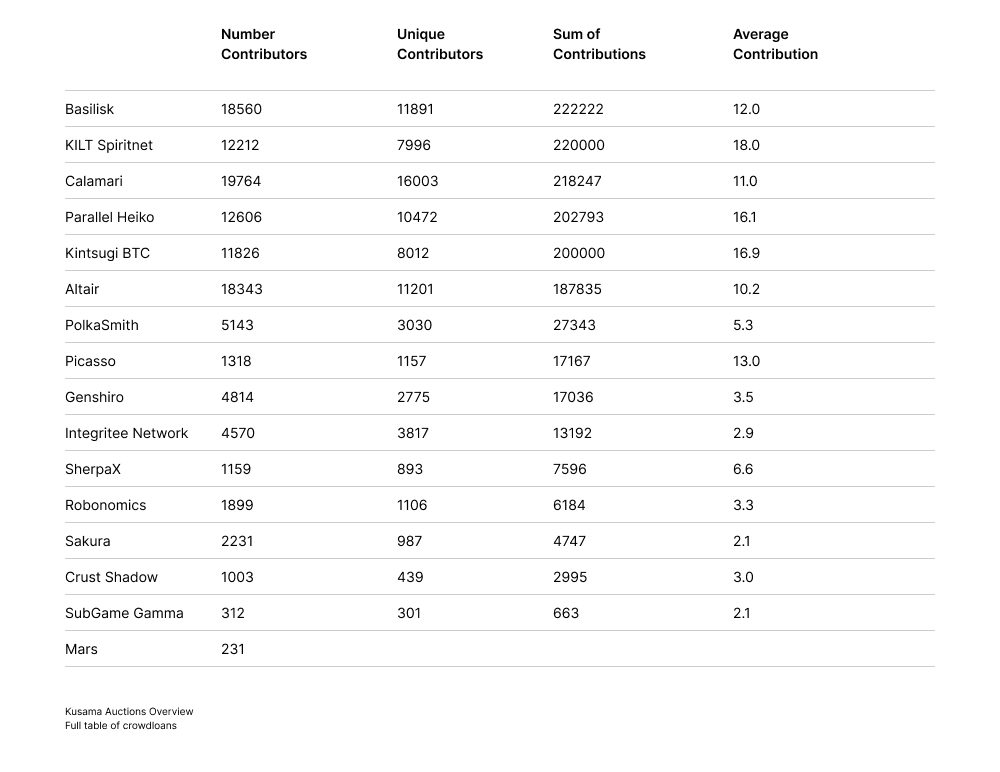This screenshot has height=772, width=1000.
Task: Click the Integritee Network row label
Action: click(x=126, y=433)
